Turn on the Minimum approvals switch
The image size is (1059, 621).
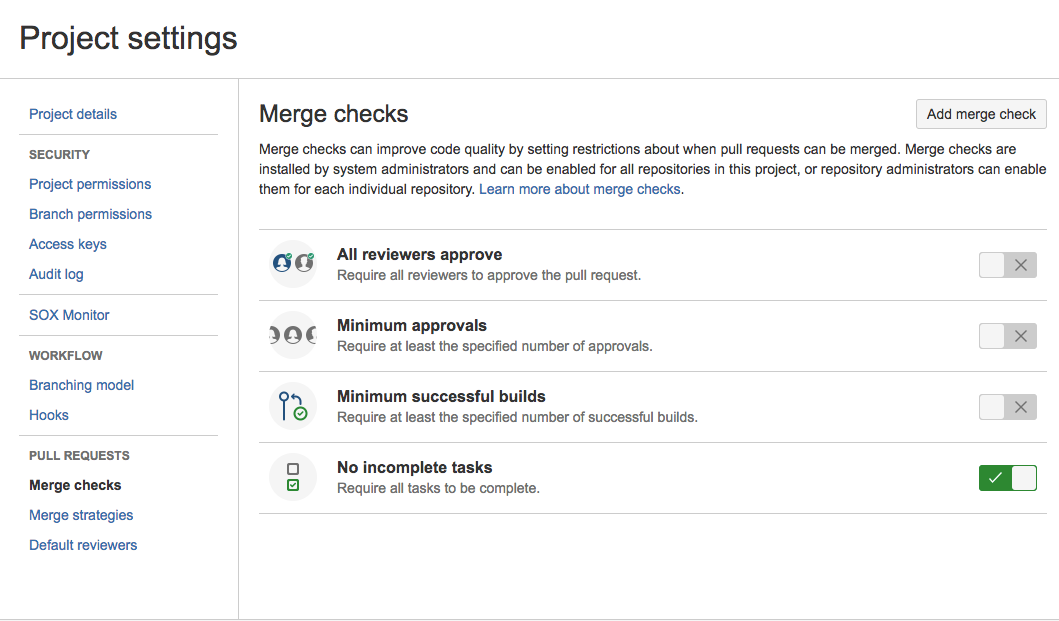pos(1008,336)
